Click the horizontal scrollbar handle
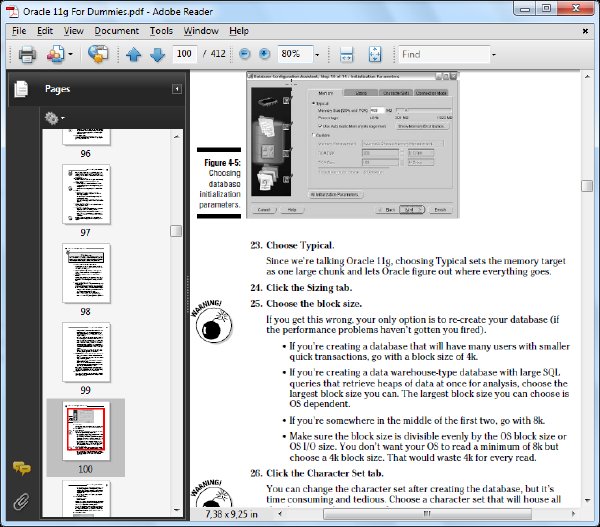 427,514
